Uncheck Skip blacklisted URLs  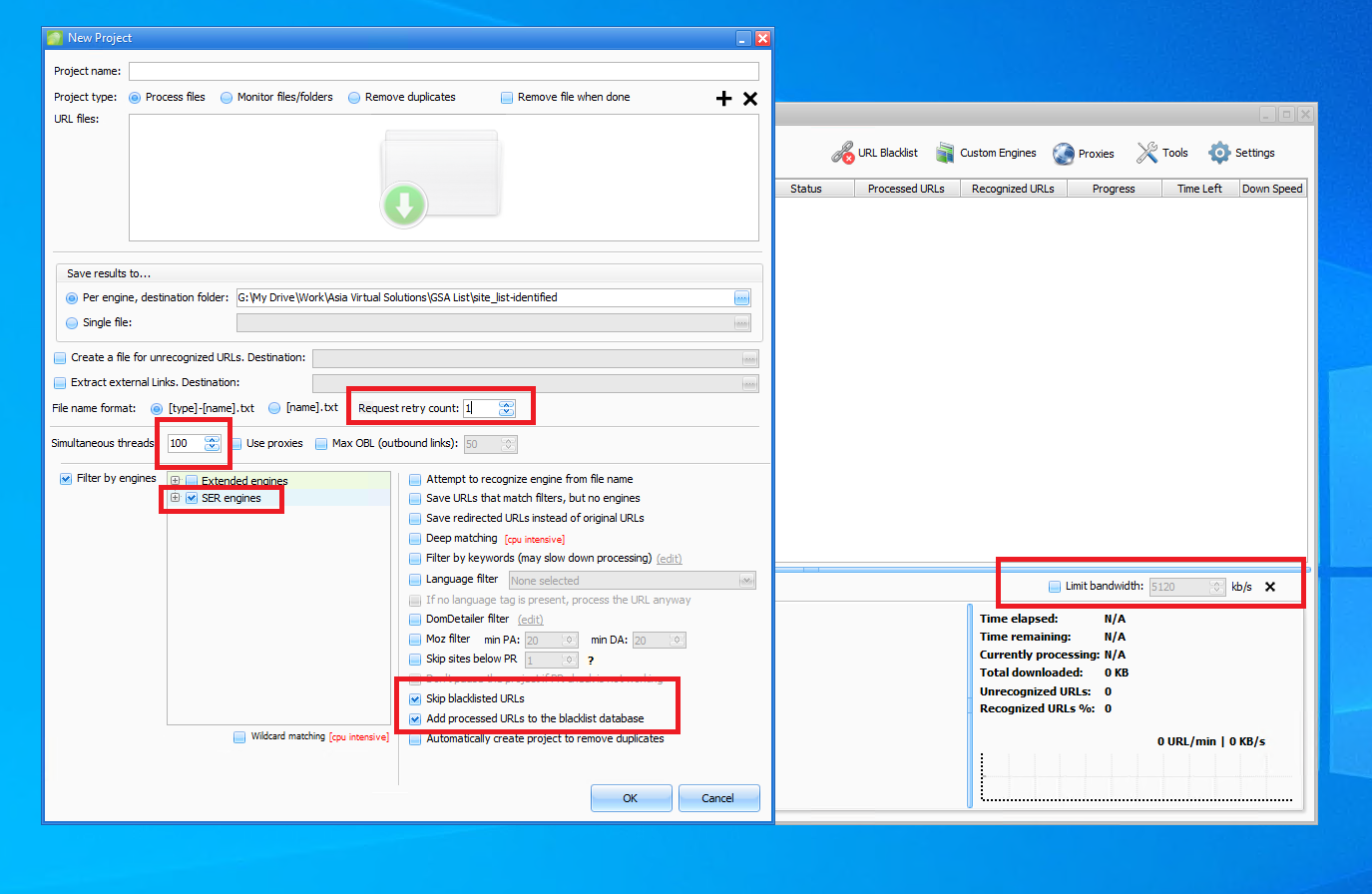click(415, 698)
